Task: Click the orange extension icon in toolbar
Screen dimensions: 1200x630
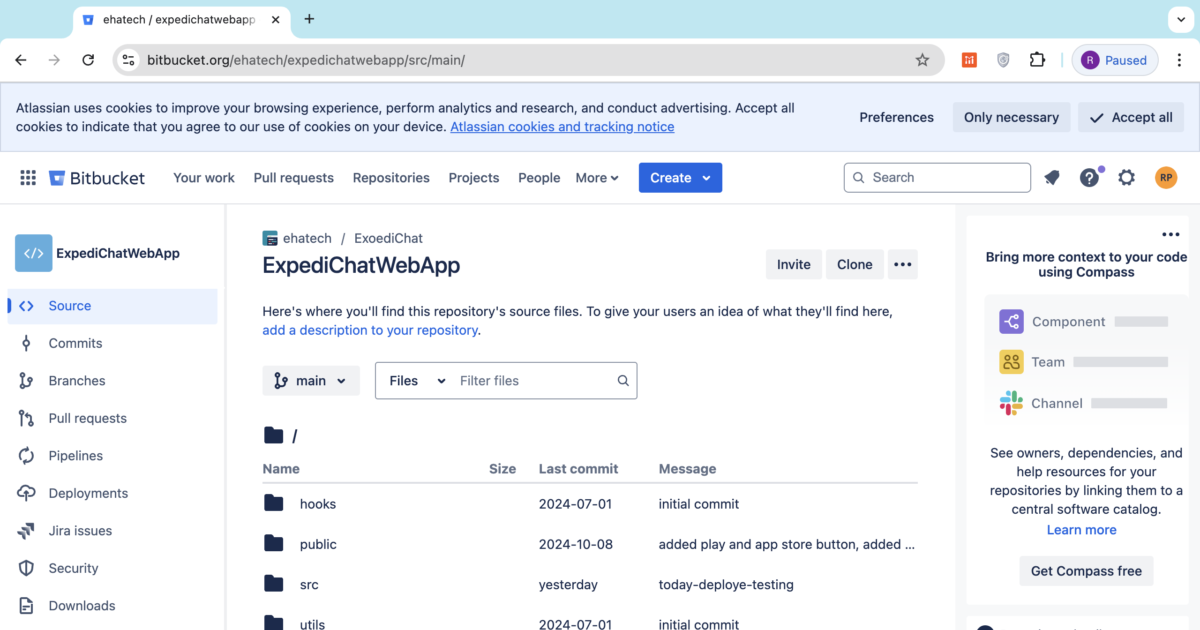Action: 969,60
